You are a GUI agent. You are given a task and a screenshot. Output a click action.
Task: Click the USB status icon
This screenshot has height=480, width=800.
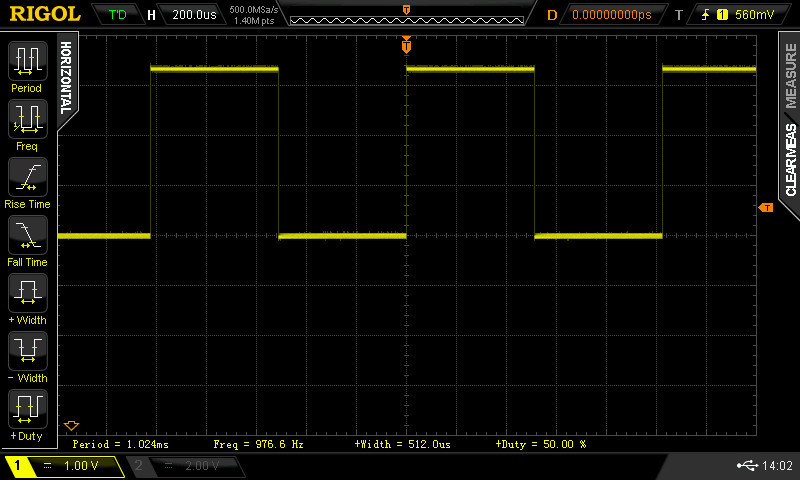[x=745, y=466]
